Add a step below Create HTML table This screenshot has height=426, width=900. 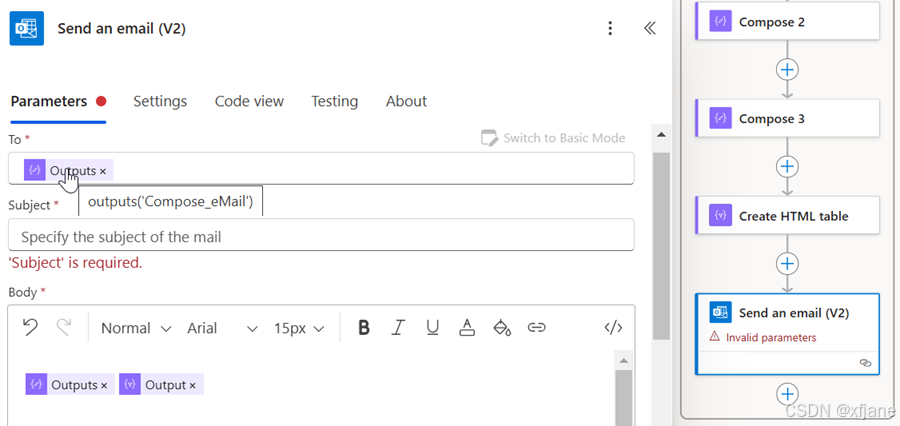click(788, 264)
